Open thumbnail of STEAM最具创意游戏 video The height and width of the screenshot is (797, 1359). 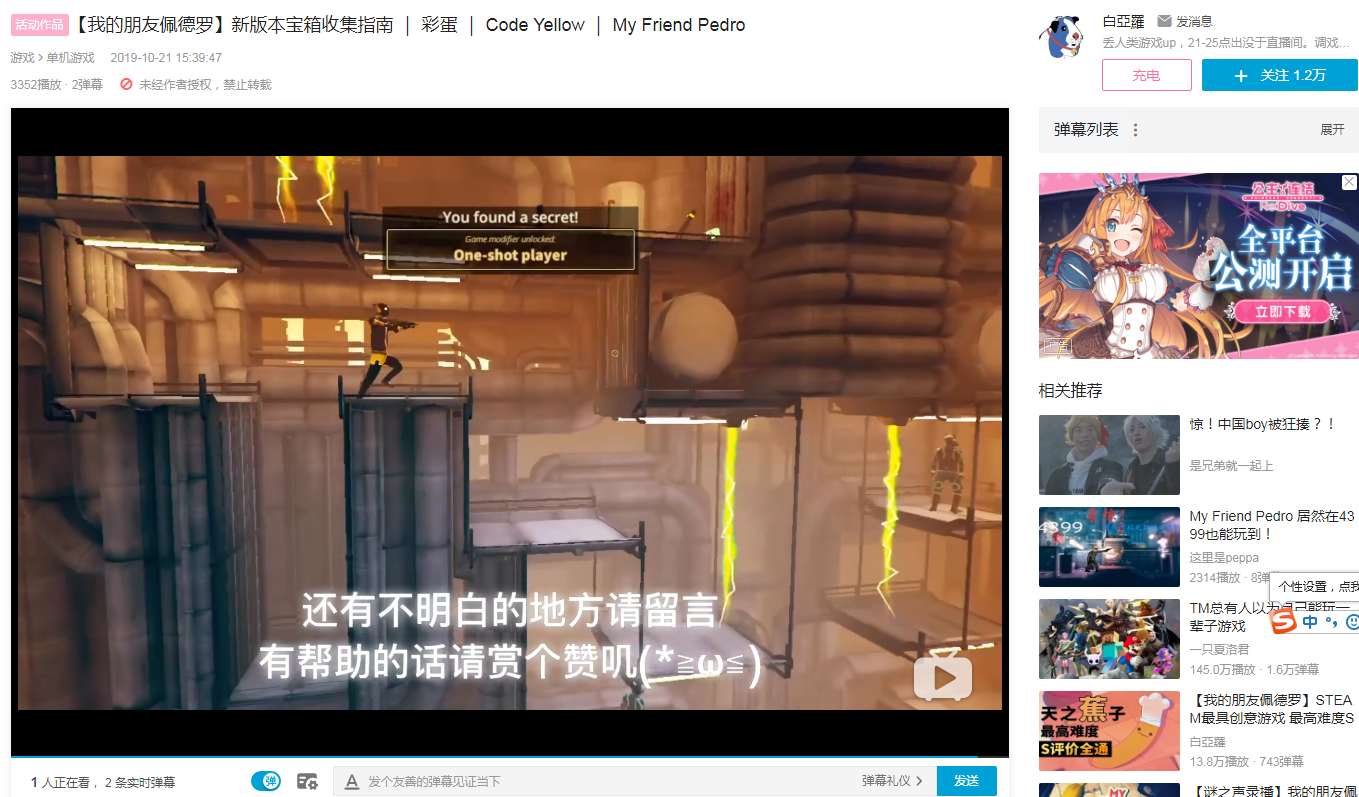point(1109,731)
